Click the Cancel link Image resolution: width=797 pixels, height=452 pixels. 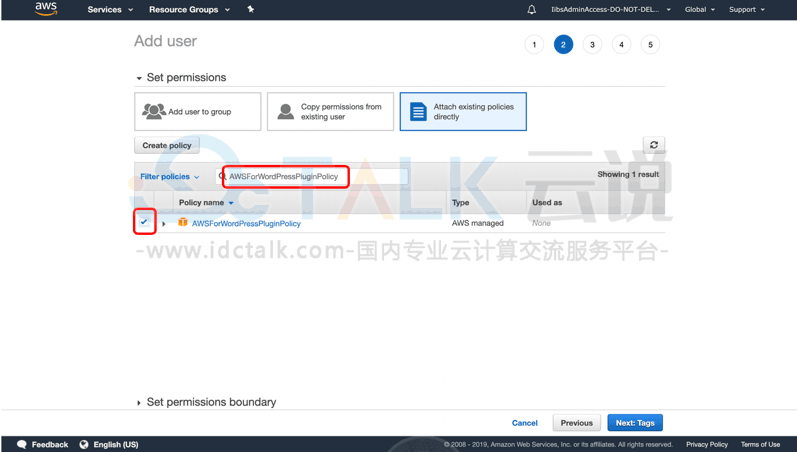point(525,423)
